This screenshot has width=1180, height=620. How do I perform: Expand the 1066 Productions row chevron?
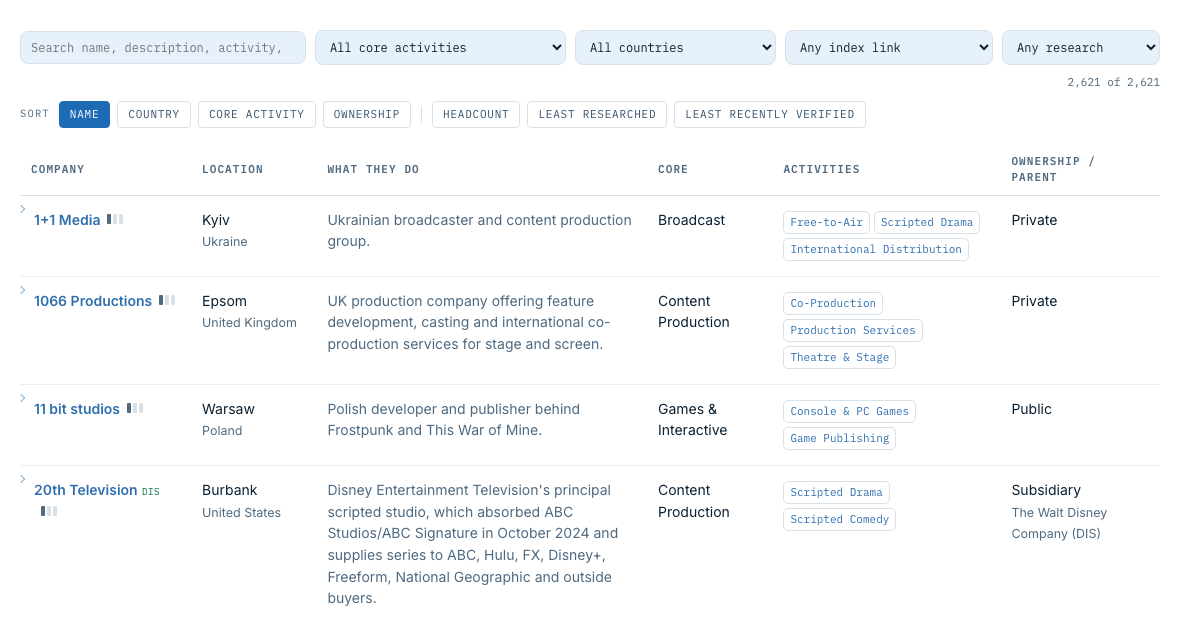pyautogui.click(x=23, y=290)
